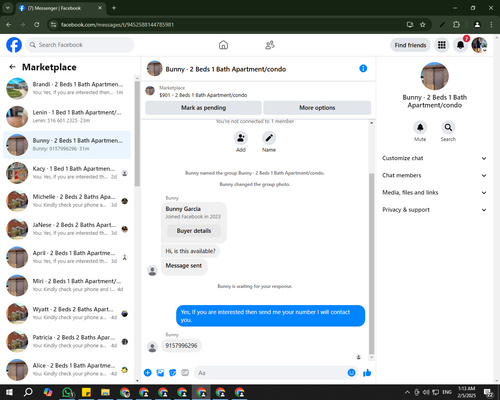
Task: Show hidden system tray icons
Action: coord(407,392)
